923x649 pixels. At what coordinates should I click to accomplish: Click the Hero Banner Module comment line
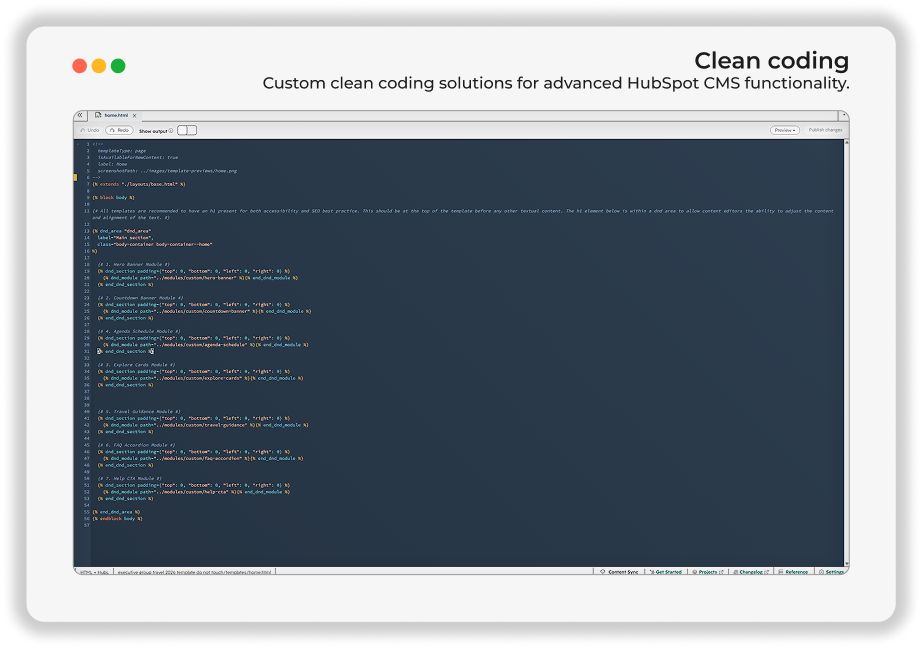click(x=134, y=265)
